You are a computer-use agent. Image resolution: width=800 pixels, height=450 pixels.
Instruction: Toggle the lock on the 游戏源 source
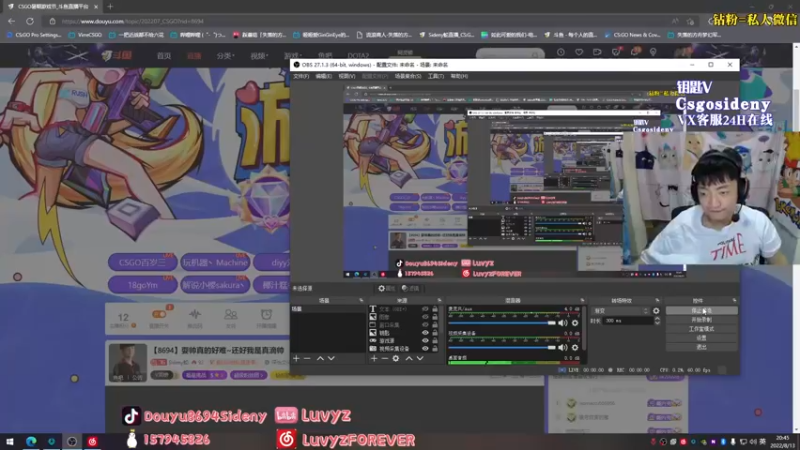[435, 340]
